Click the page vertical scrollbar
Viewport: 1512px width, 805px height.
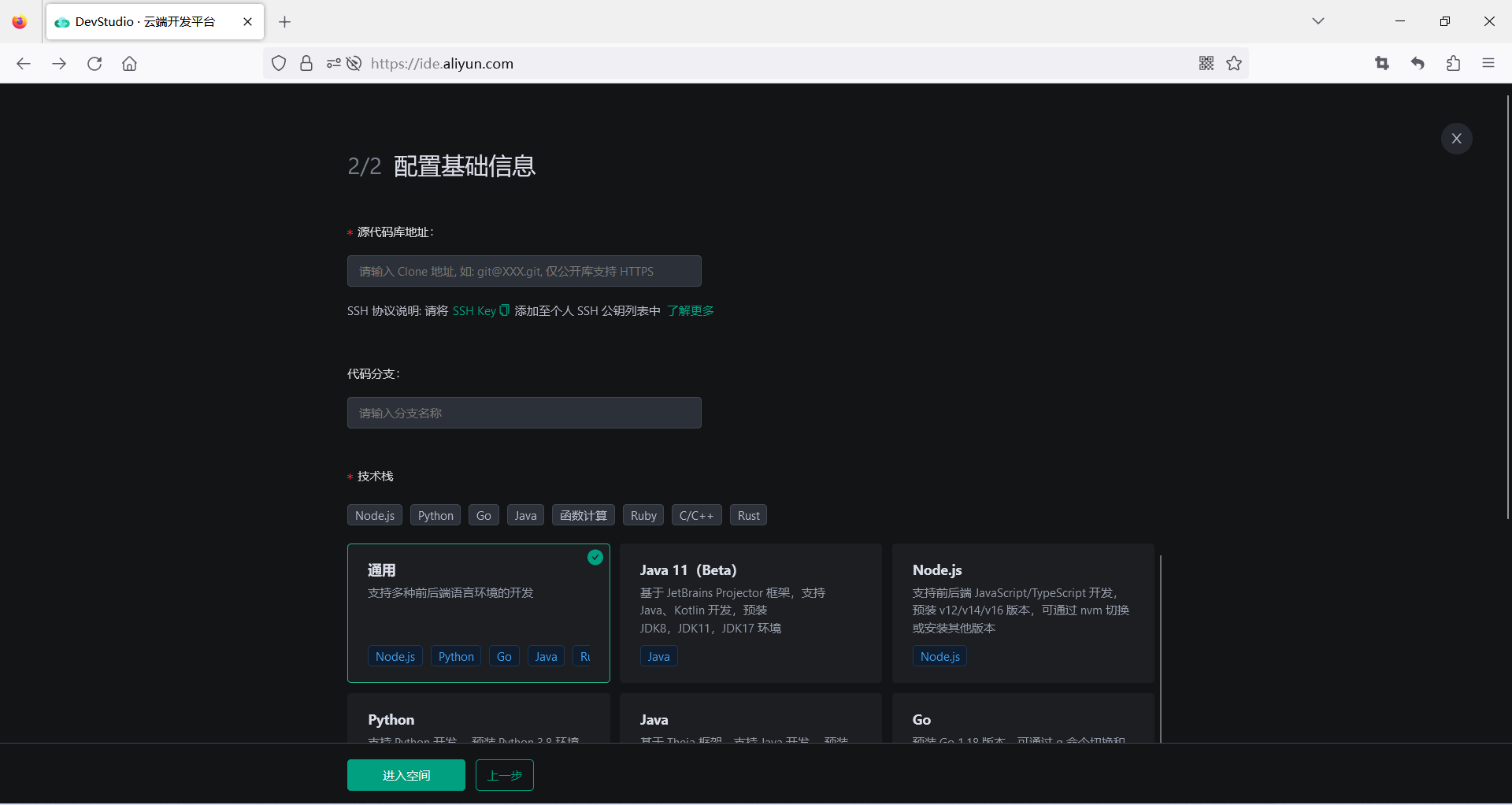click(1507, 307)
